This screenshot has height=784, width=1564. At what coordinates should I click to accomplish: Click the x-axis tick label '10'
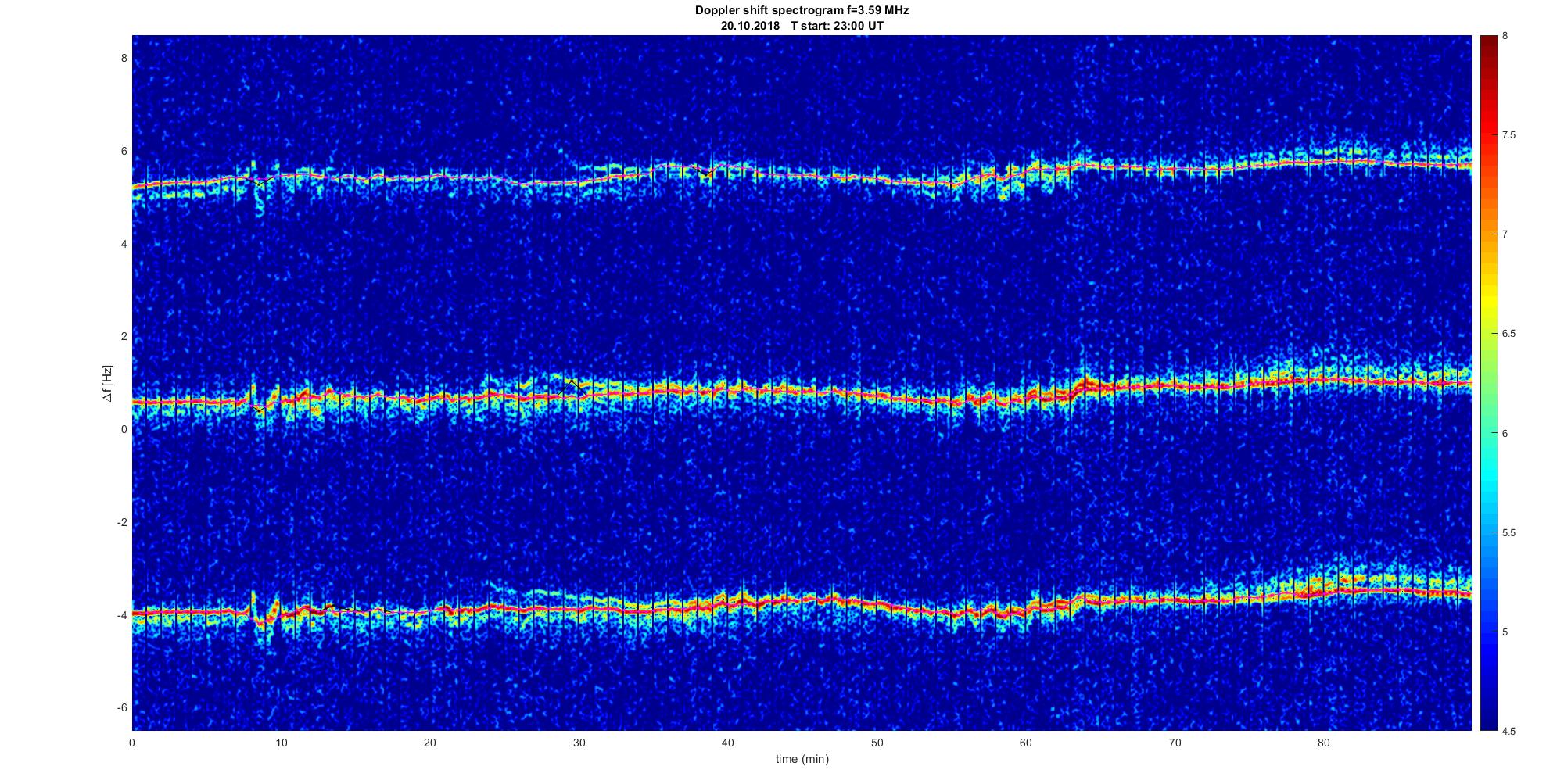pos(282,743)
